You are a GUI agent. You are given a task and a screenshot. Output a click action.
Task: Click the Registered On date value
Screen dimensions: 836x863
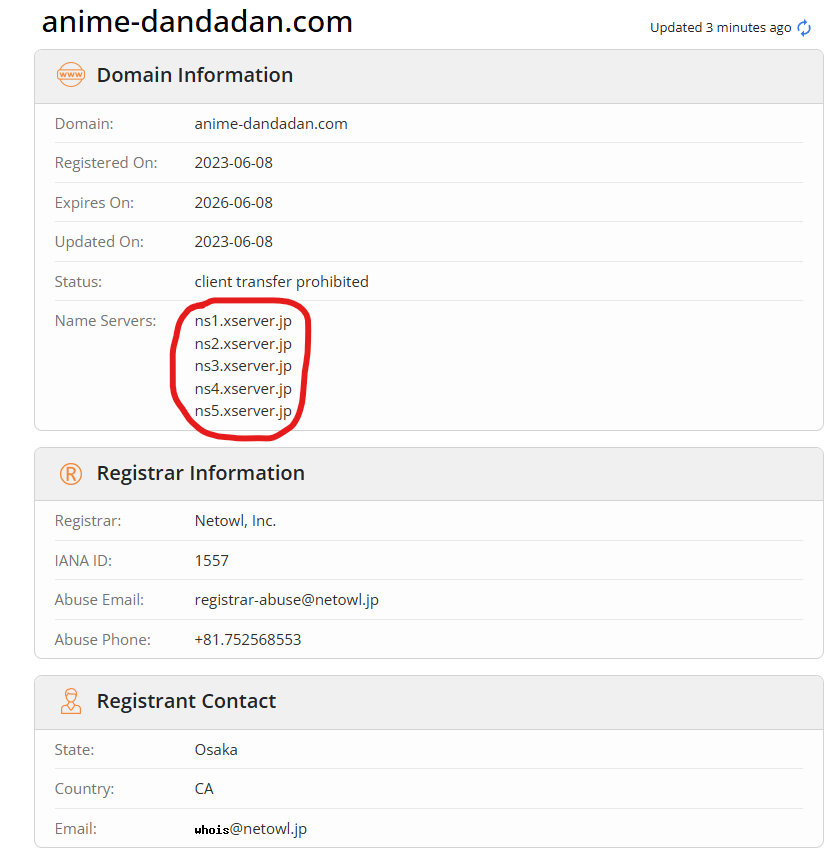[x=233, y=163]
